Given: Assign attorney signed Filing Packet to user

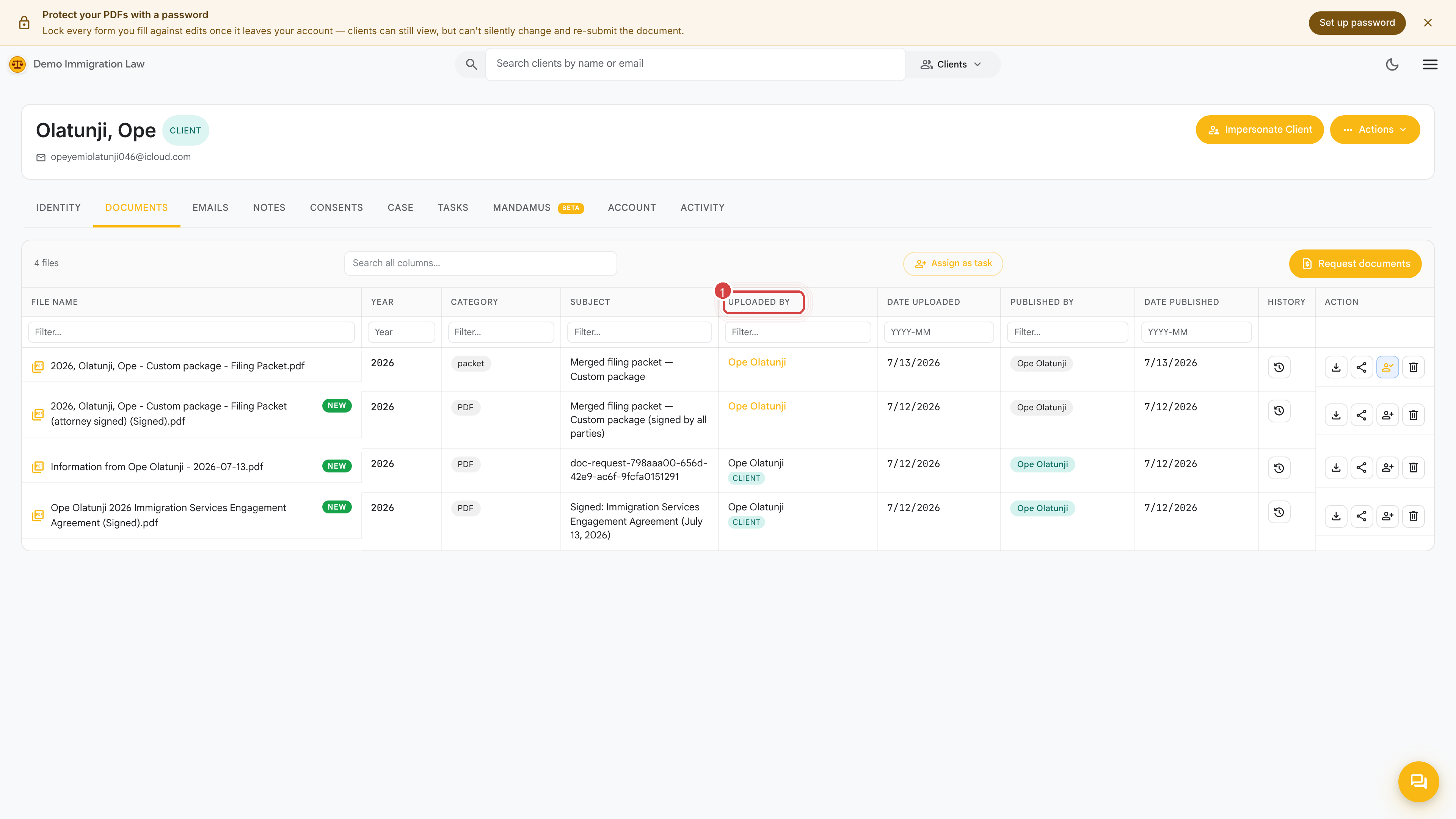Looking at the screenshot, I should [1388, 415].
